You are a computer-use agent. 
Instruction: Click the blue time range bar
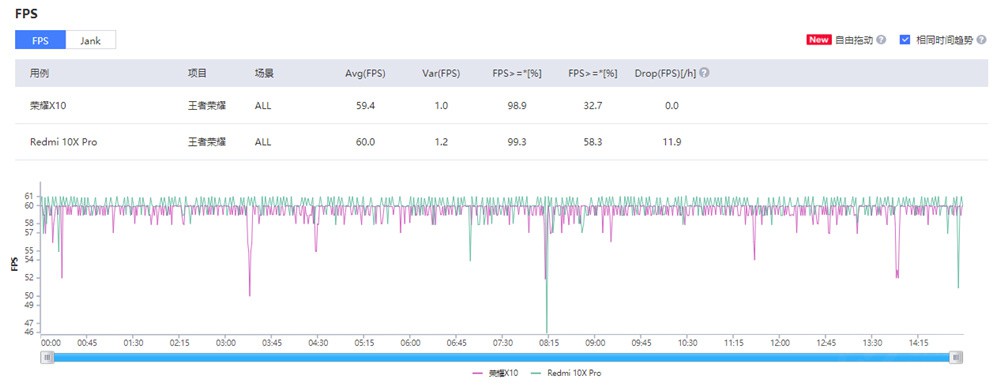coord(501,358)
